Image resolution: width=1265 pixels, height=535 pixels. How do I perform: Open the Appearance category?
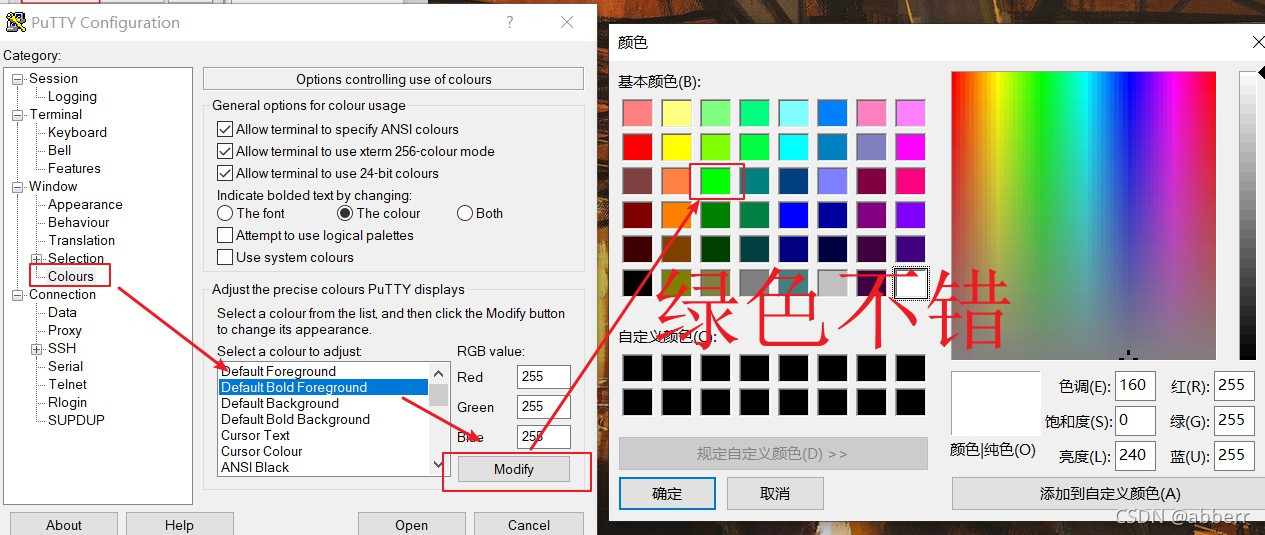[85, 205]
